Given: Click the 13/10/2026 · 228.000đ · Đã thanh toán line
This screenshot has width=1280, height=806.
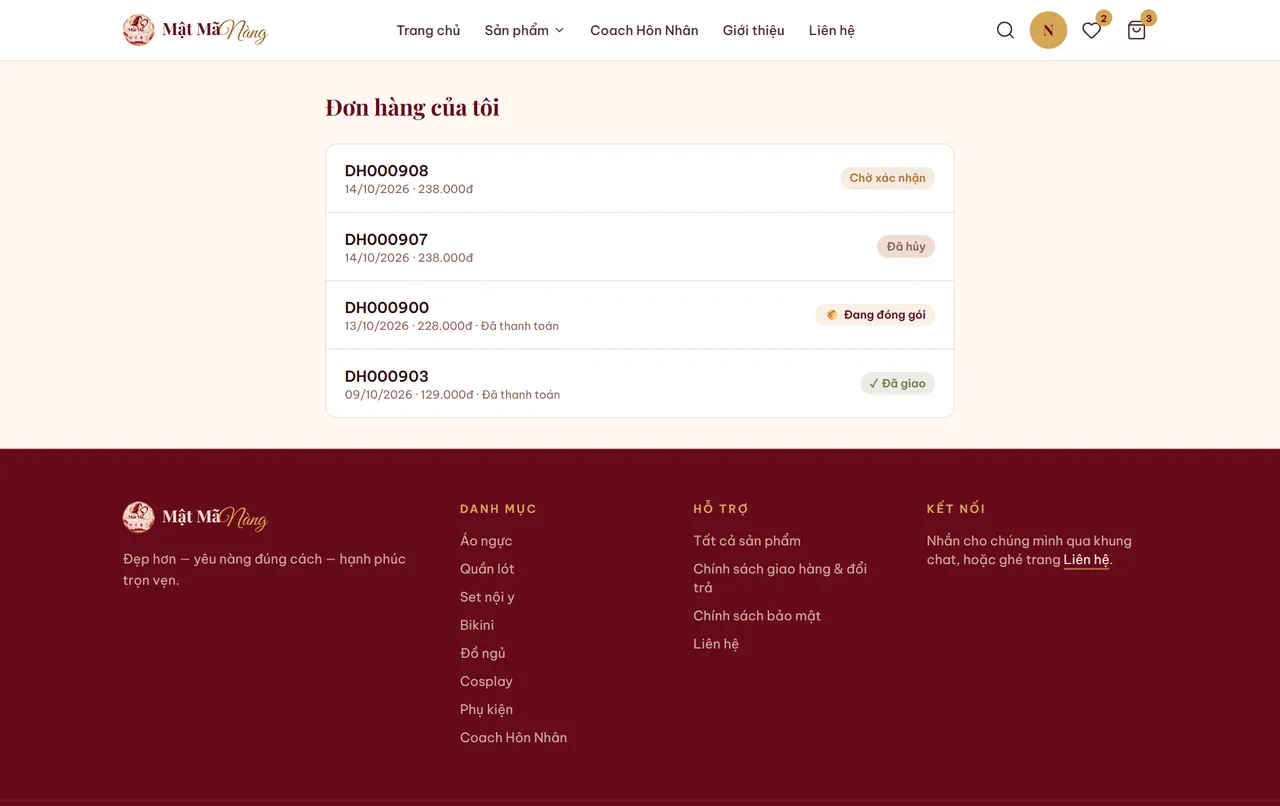Looking at the screenshot, I should [x=452, y=326].
